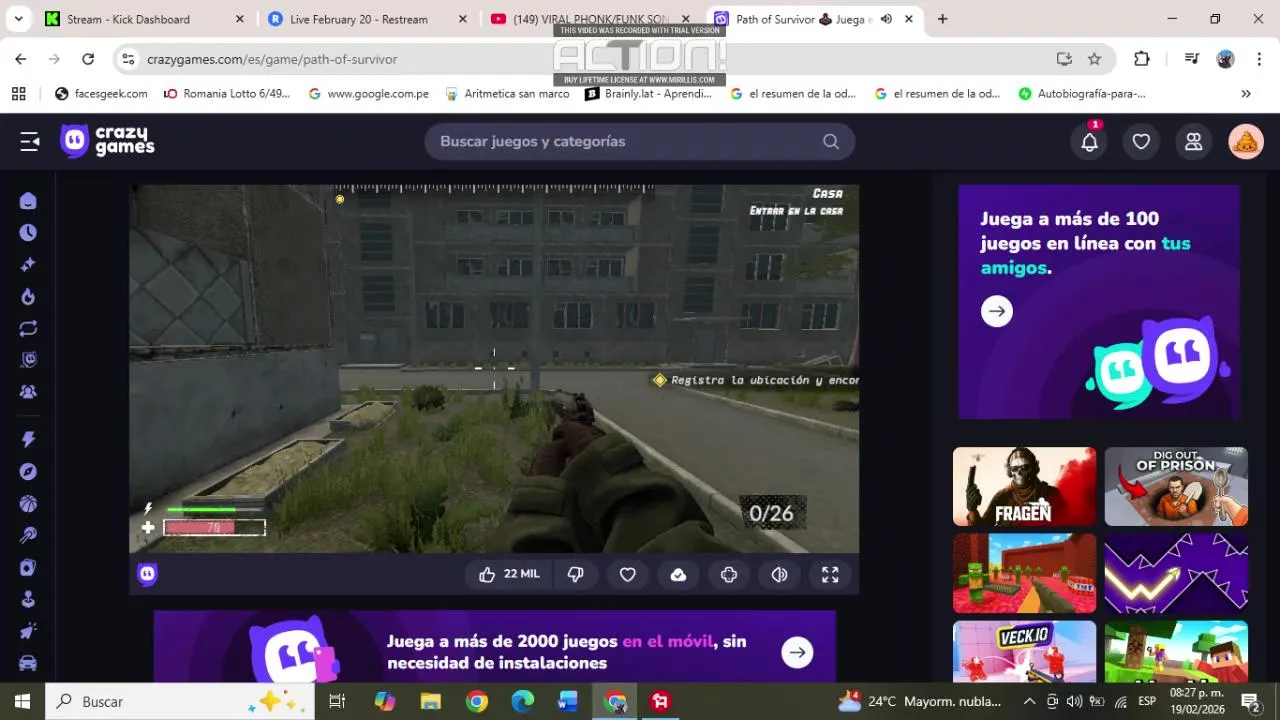Open favorites heart in header
The height and width of the screenshot is (720, 1280).
pyautogui.click(x=1141, y=142)
